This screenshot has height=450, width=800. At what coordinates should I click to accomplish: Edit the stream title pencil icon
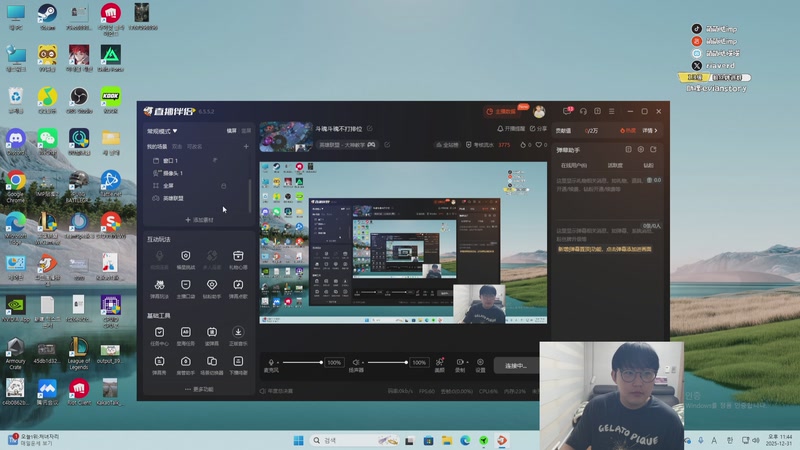click(x=370, y=129)
